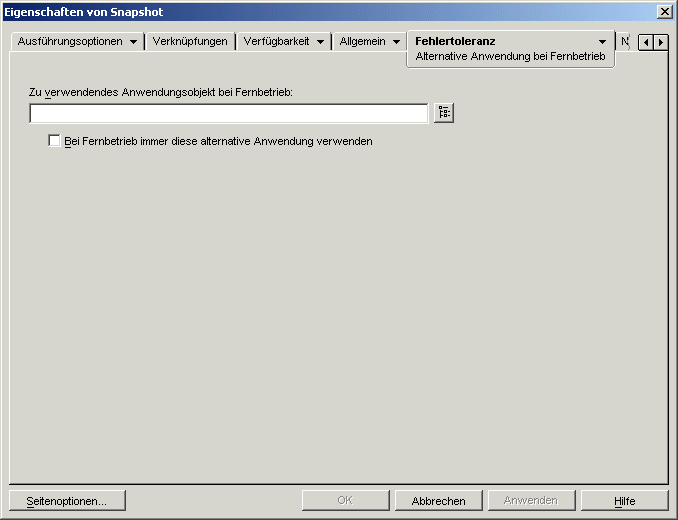Enable always use alternative application checkbox
678x520 pixels.
click(54, 141)
